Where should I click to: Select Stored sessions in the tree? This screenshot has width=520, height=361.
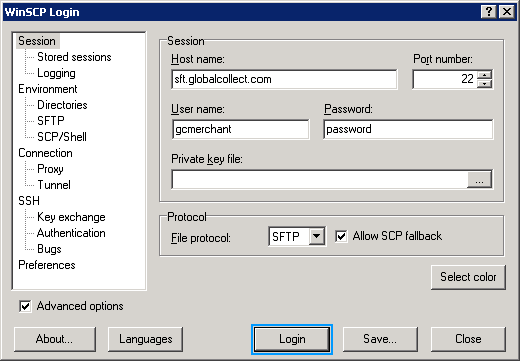pyautogui.click(x=74, y=57)
